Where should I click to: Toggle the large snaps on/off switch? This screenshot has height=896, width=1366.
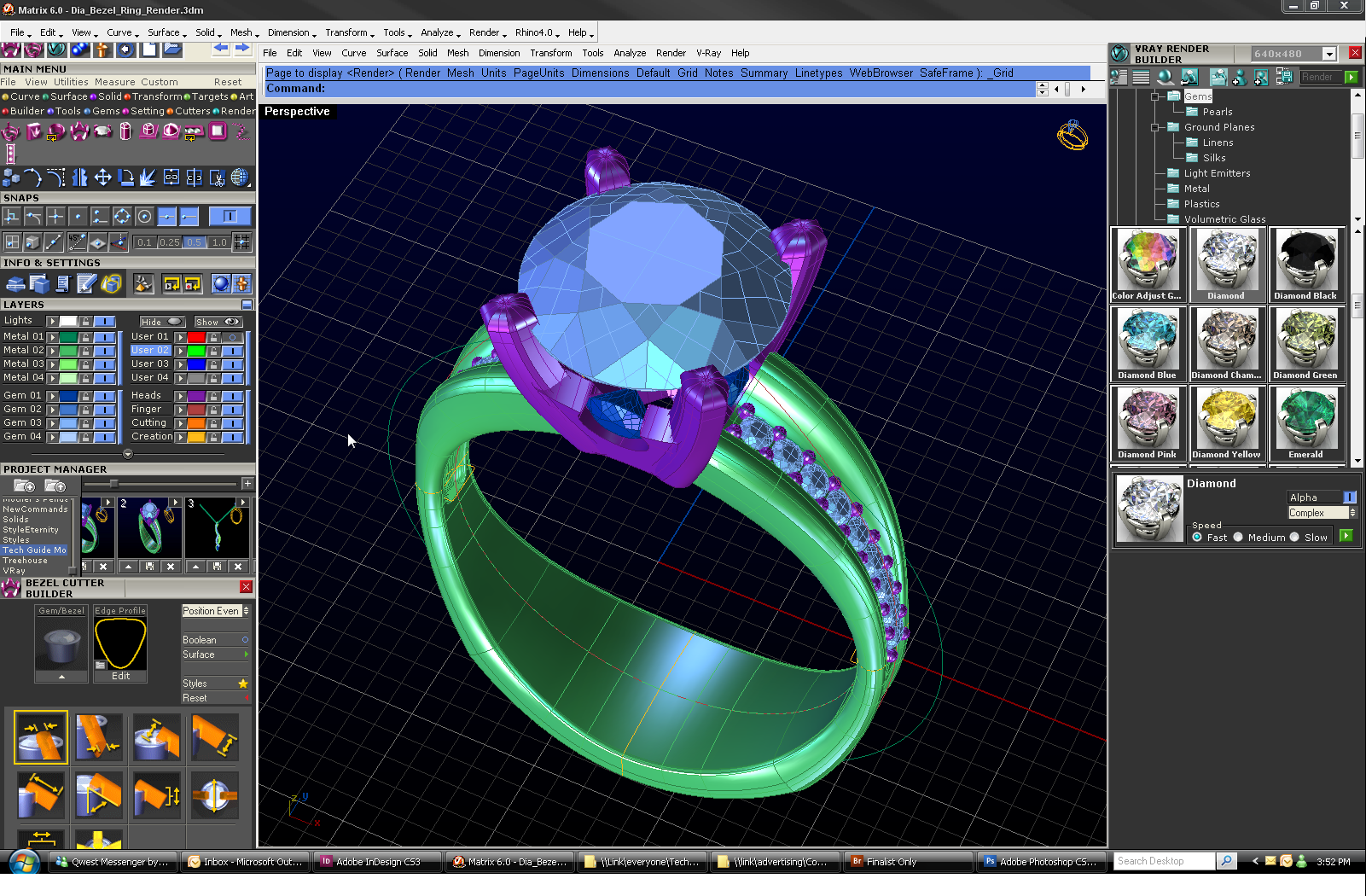point(230,216)
